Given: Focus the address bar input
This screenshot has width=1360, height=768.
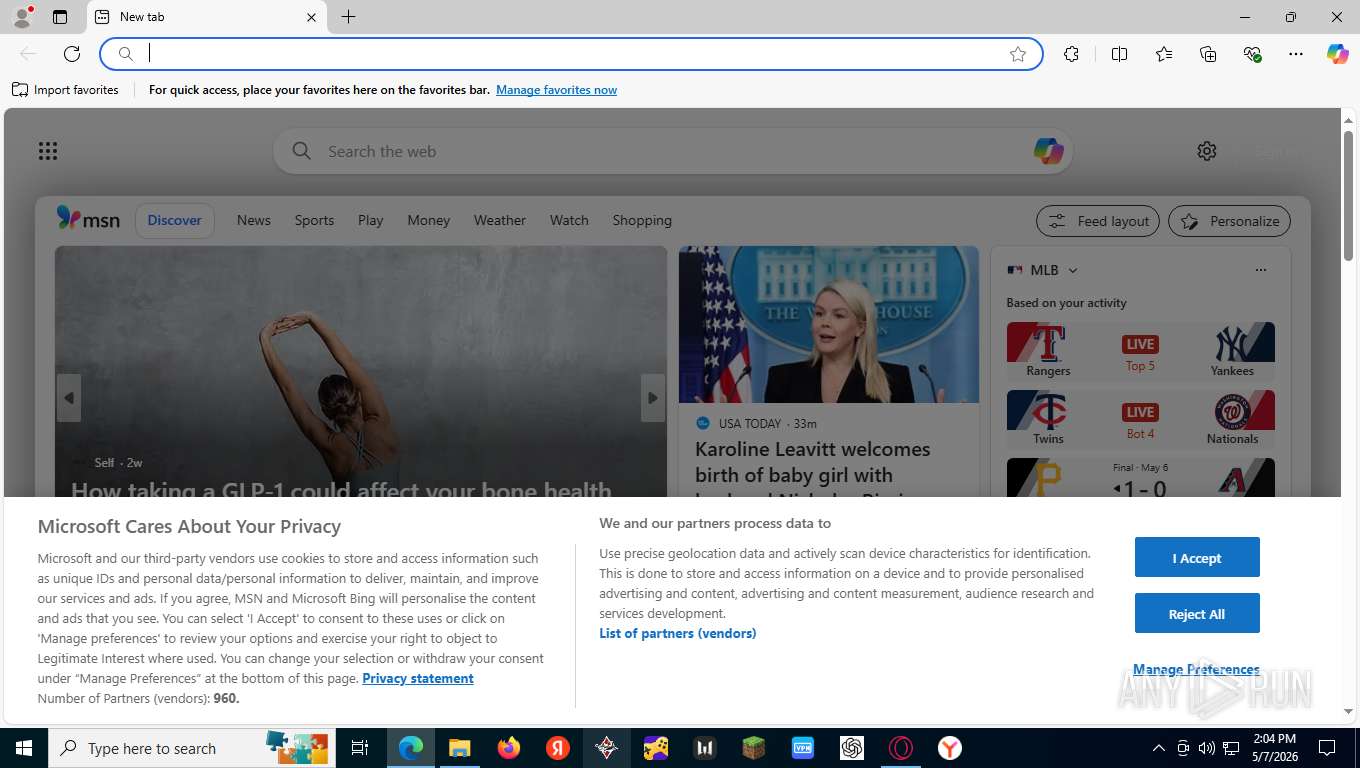Looking at the screenshot, I should tap(570, 54).
